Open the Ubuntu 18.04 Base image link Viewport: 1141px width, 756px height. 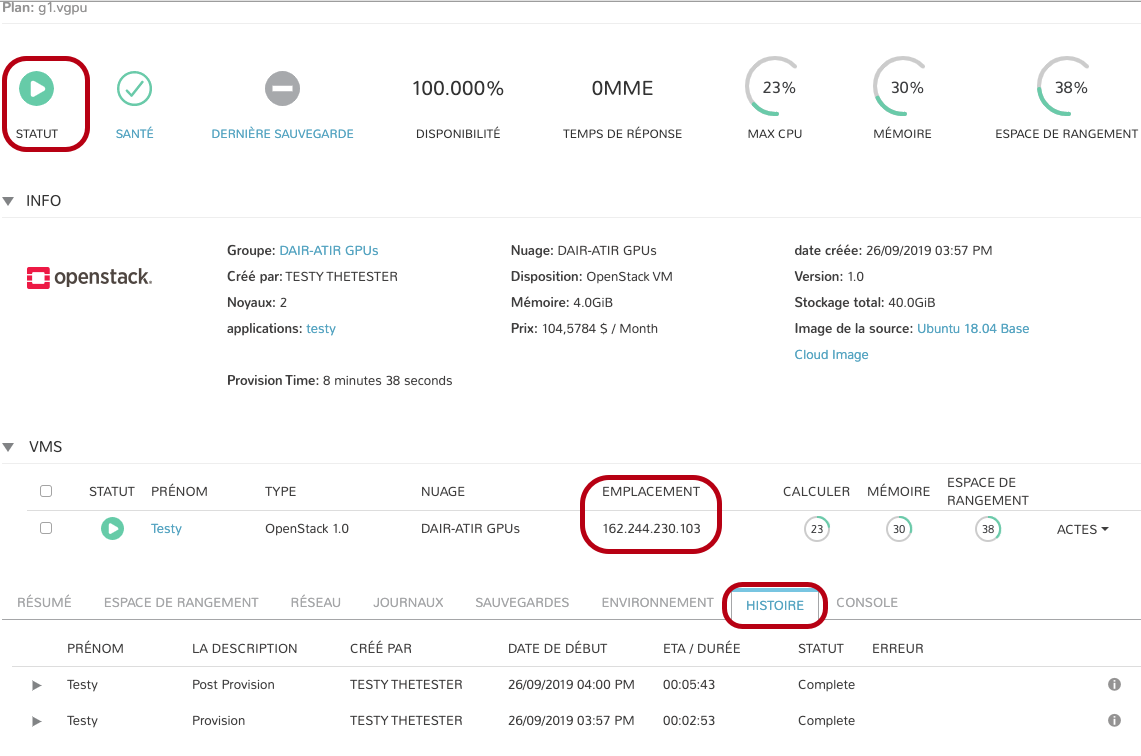[972, 328]
